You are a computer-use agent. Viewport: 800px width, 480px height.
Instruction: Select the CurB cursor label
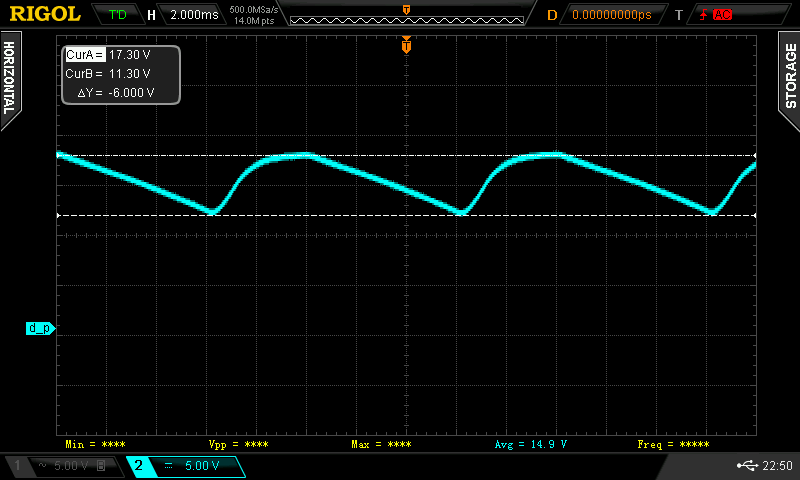[84, 73]
